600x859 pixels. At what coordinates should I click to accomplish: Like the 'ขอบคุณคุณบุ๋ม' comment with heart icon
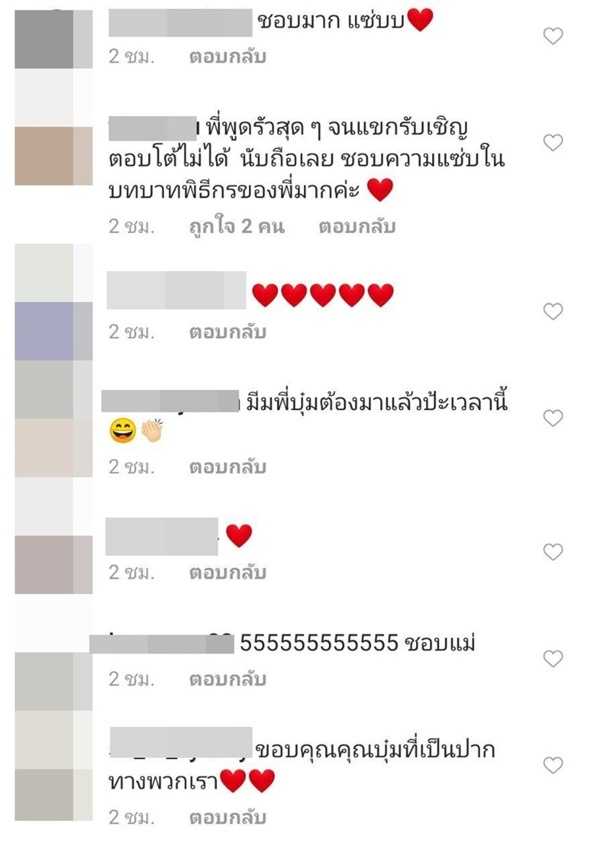pyautogui.click(x=553, y=765)
